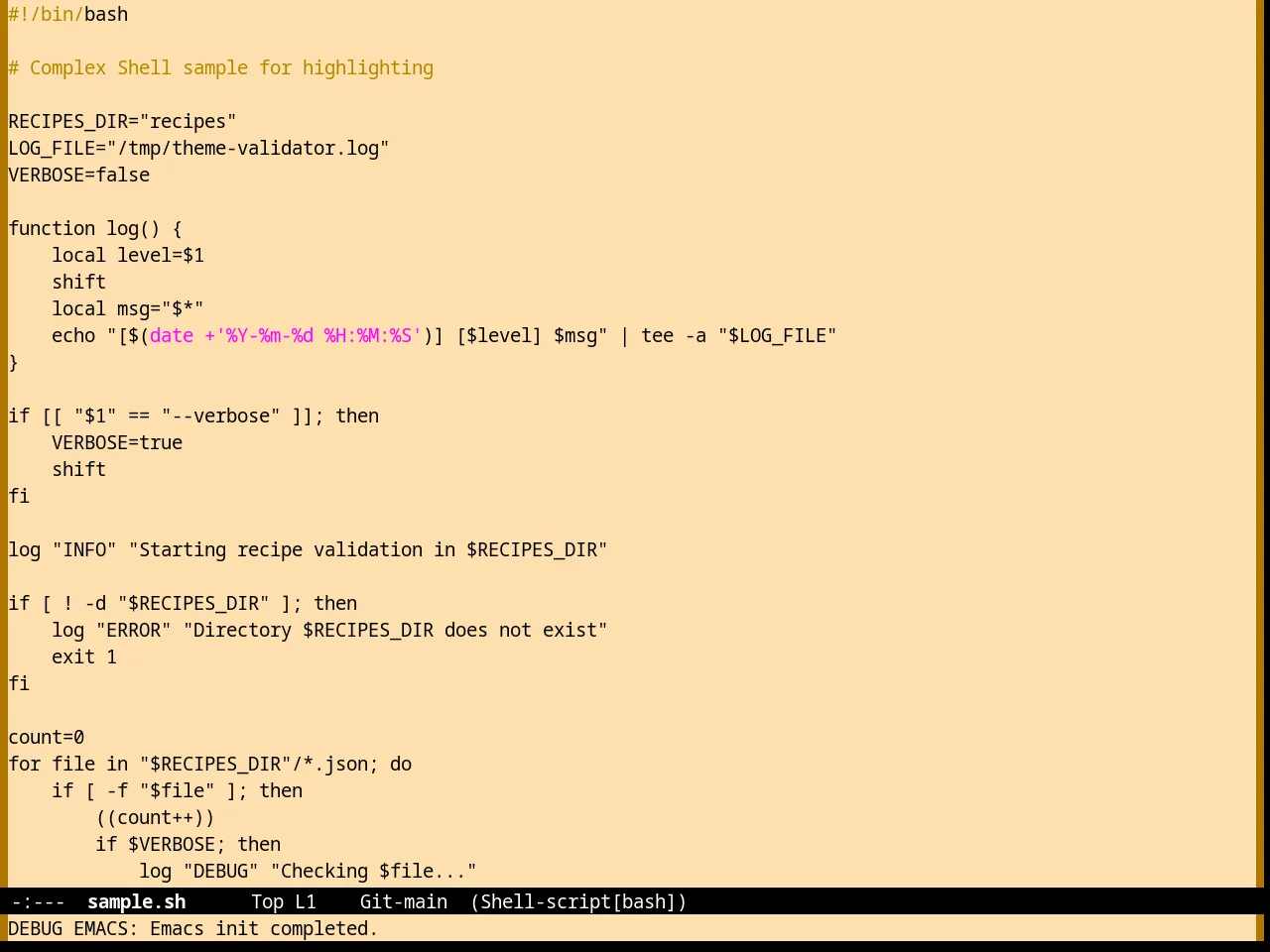This screenshot has width=1270, height=952.
Task: Click the Top position indicator in mode line
Action: (x=267, y=901)
